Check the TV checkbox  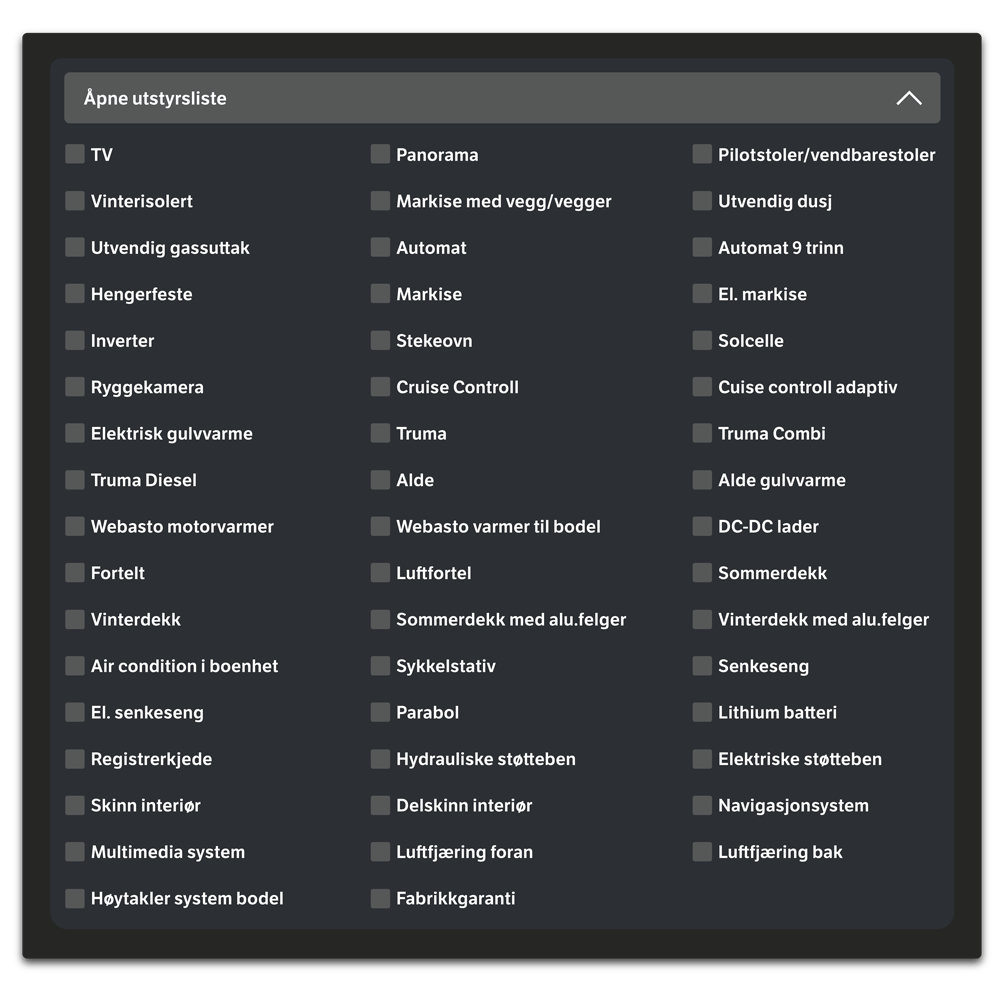(x=75, y=154)
